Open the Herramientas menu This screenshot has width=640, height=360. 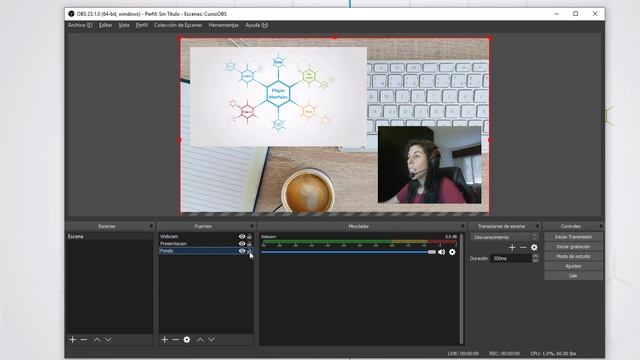coord(224,25)
